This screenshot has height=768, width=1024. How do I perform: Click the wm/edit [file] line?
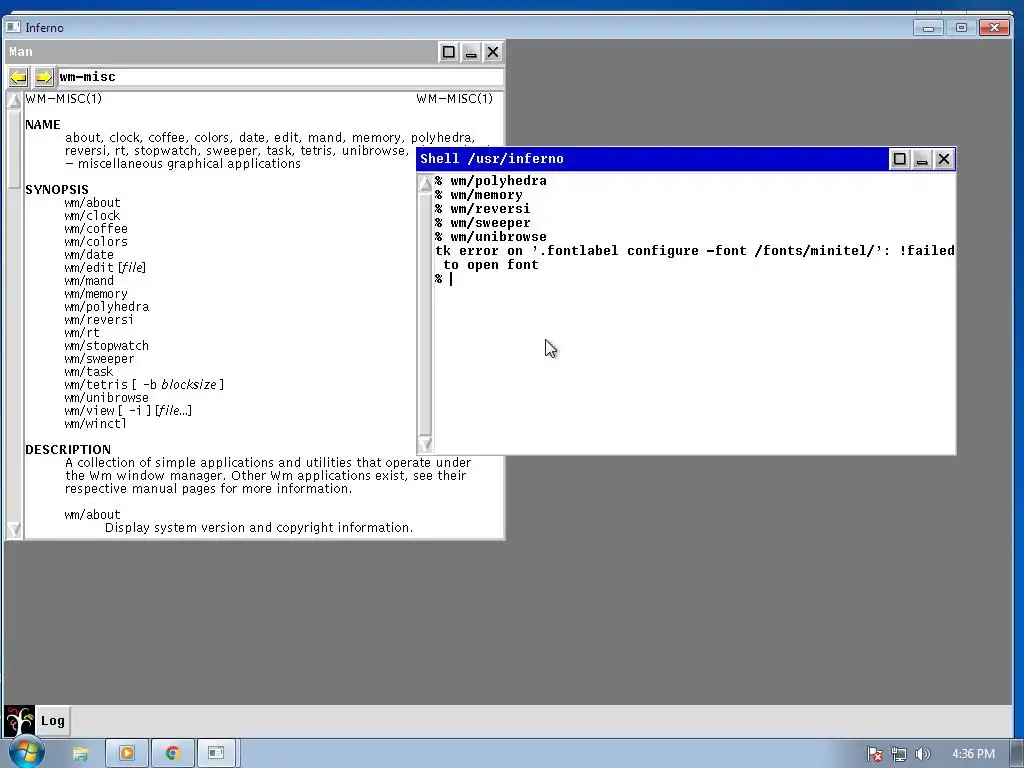point(105,268)
